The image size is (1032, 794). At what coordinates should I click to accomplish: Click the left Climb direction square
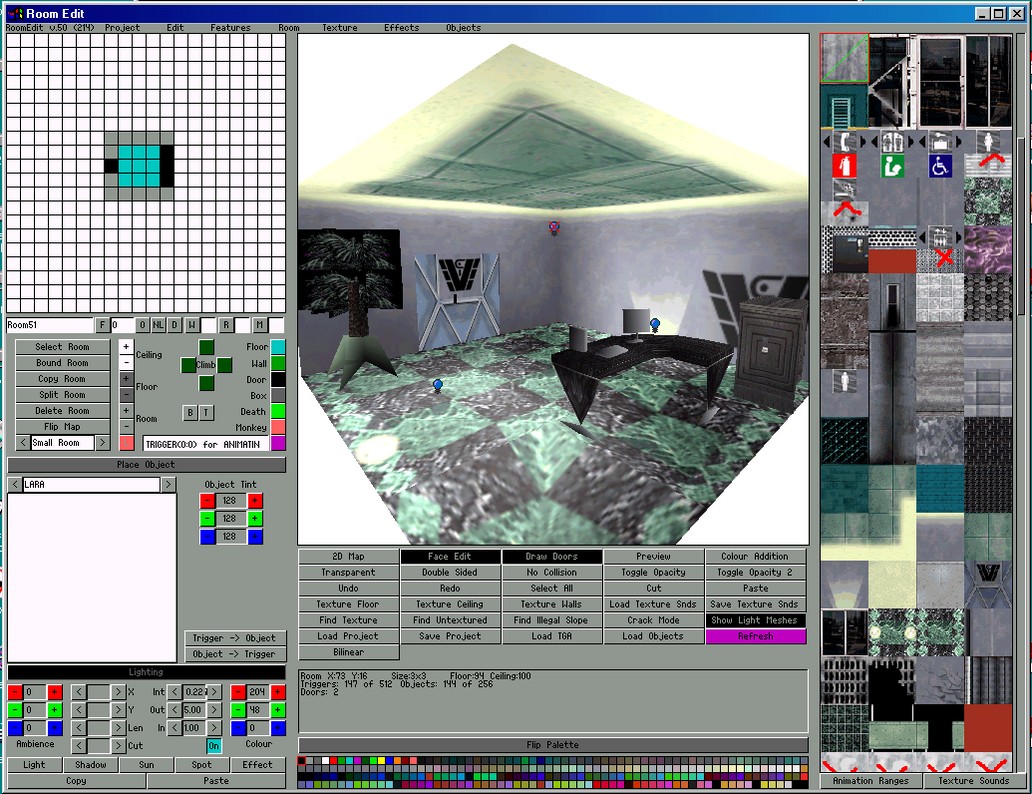pos(188,365)
